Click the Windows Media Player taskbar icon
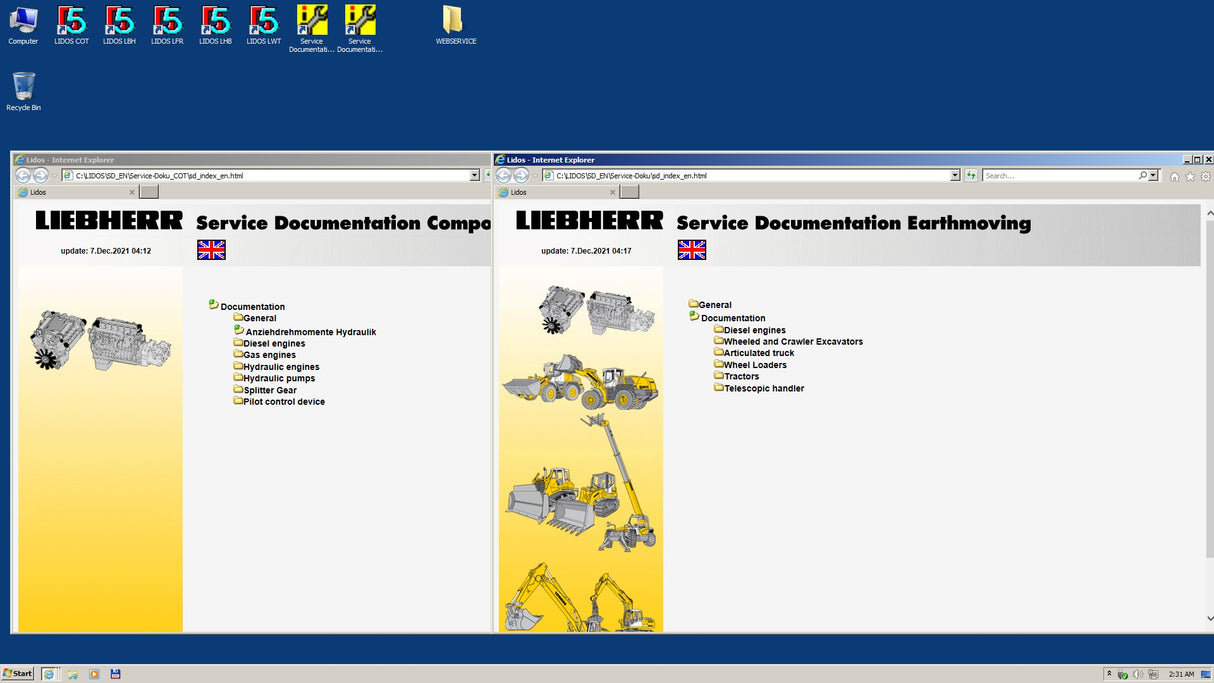 point(94,673)
